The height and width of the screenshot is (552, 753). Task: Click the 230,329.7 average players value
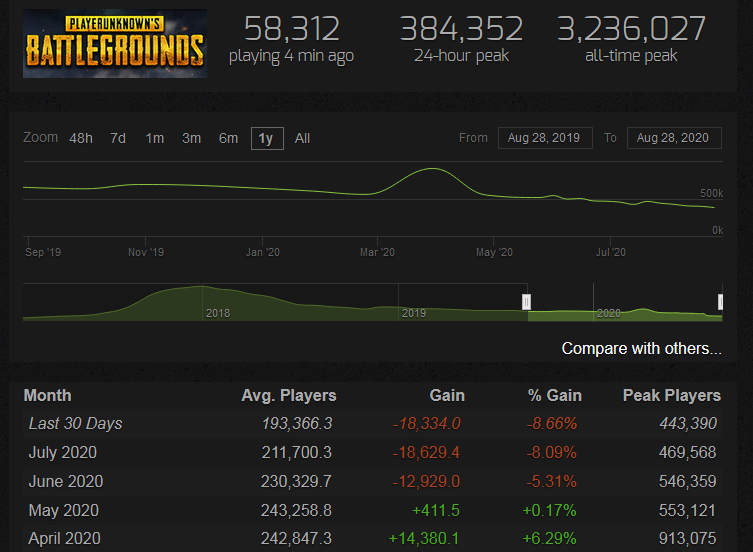[296, 481]
